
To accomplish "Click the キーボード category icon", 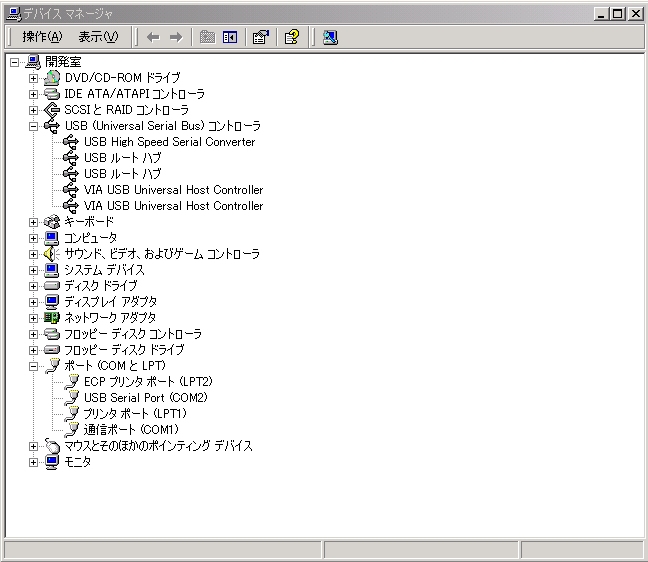I will coord(52,222).
